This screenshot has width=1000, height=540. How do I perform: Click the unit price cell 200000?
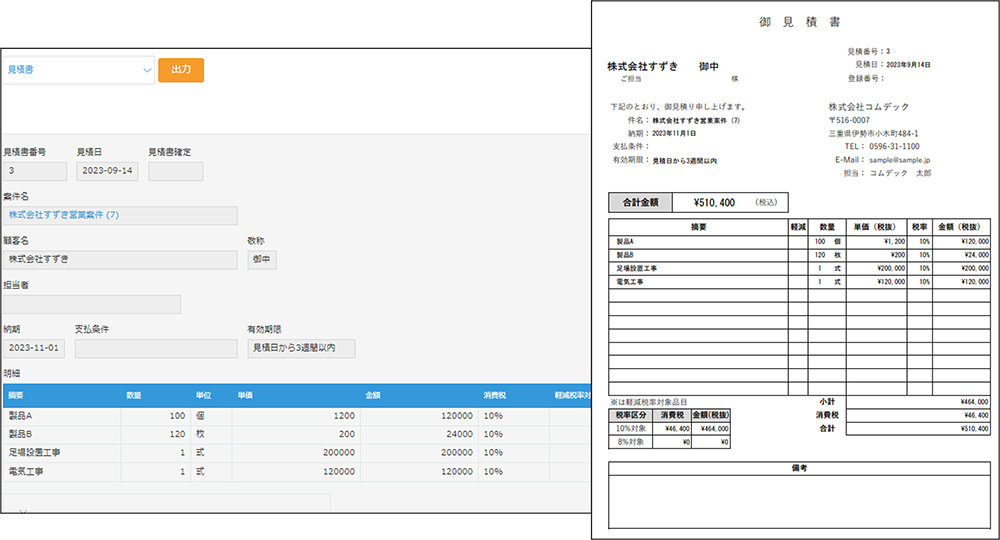[x=294, y=453]
